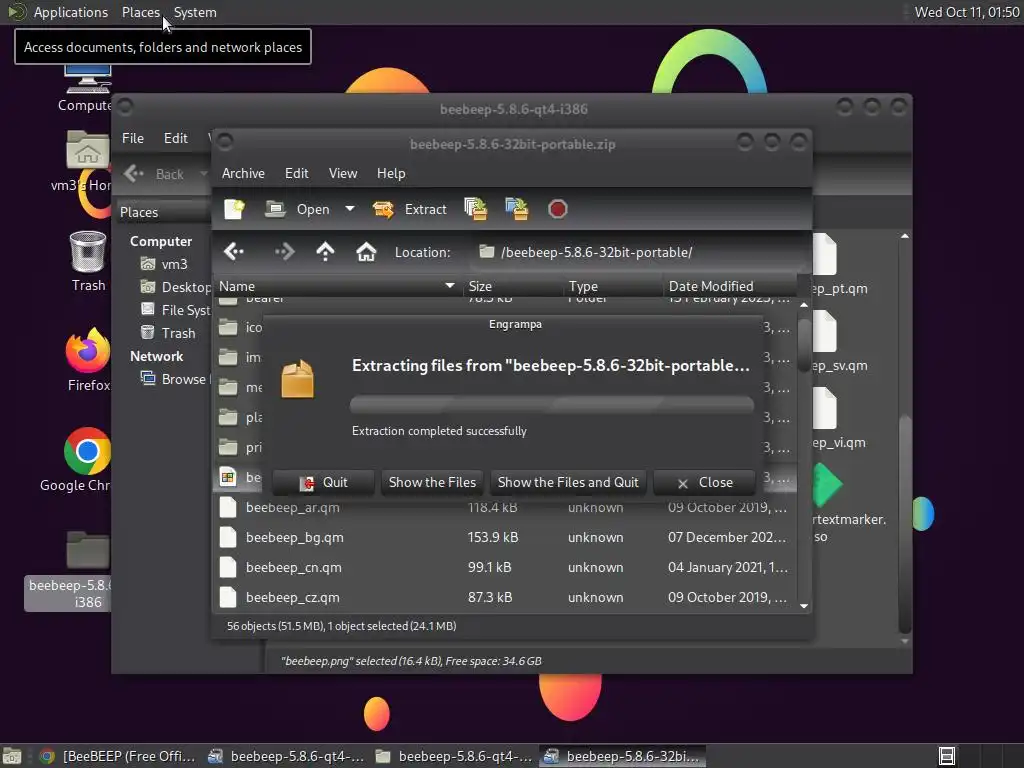This screenshot has width=1024, height=768.
Task: Sort by Size column header
Action: (x=513, y=286)
